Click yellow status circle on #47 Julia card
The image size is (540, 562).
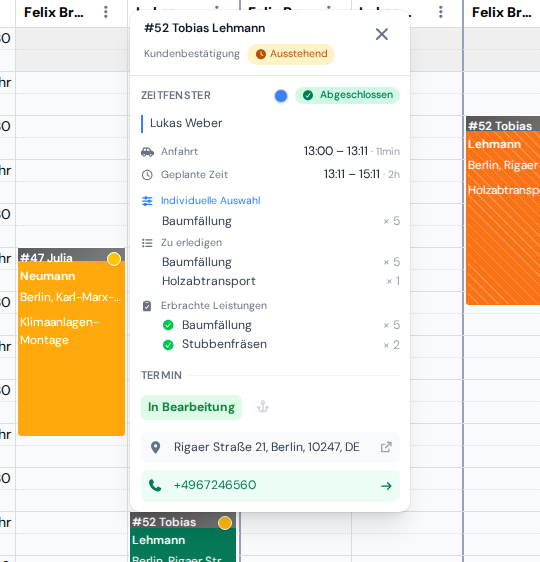coord(114,259)
